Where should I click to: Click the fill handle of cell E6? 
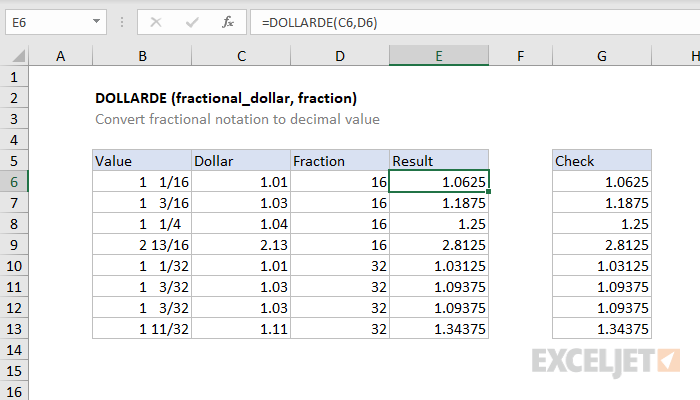488,192
